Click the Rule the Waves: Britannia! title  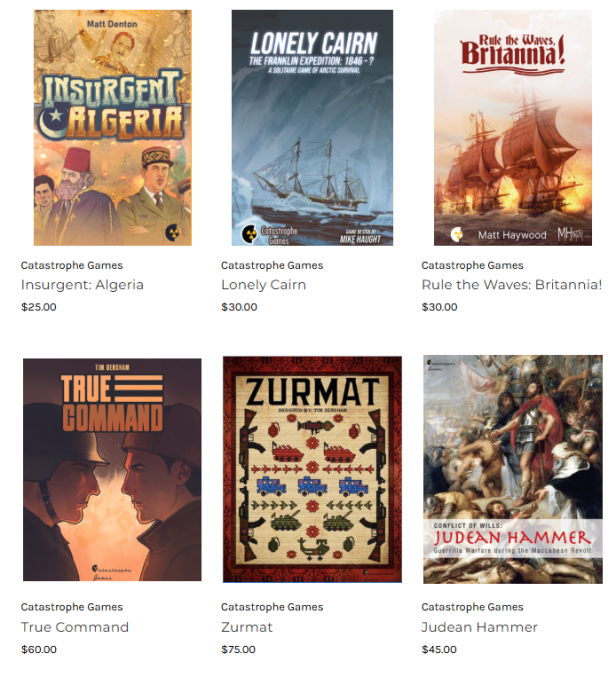point(512,285)
